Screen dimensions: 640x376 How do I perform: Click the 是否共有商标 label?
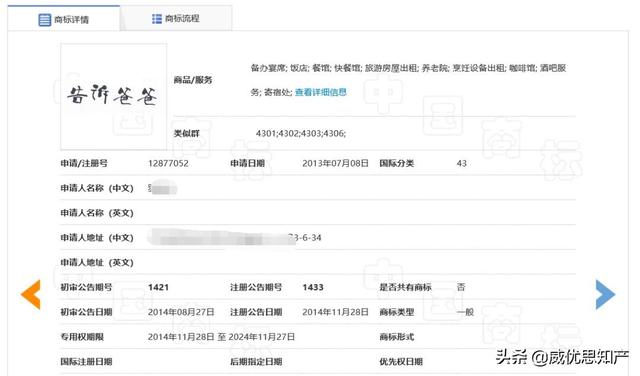click(405, 287)
